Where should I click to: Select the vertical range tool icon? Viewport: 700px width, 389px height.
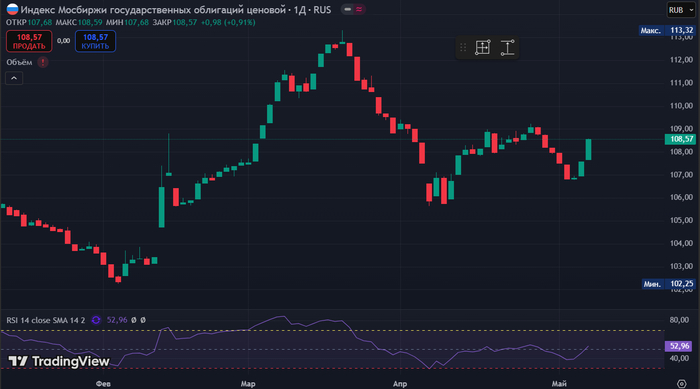(507, 47)
